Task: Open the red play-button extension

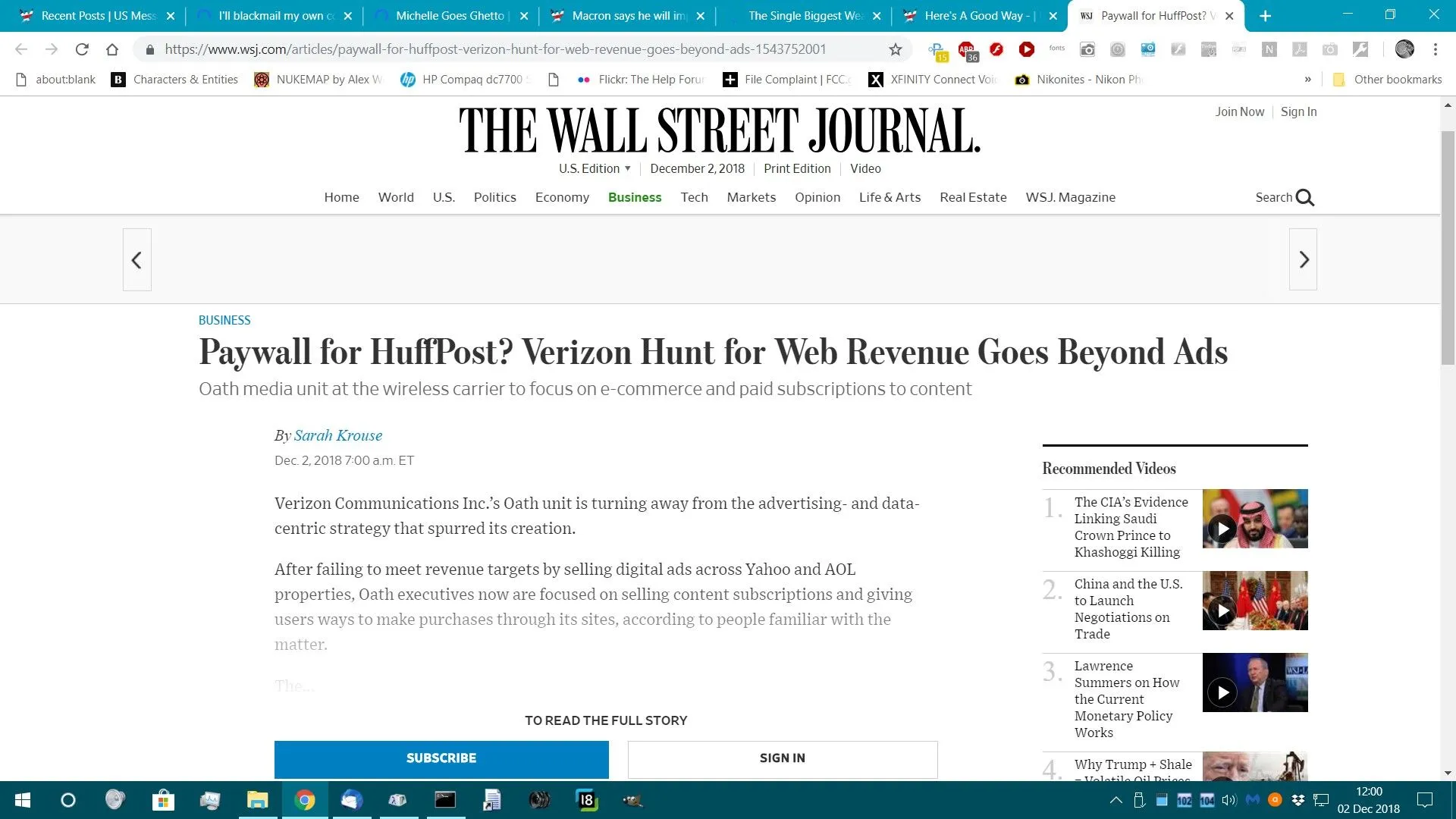Action: coord(1027,49)
